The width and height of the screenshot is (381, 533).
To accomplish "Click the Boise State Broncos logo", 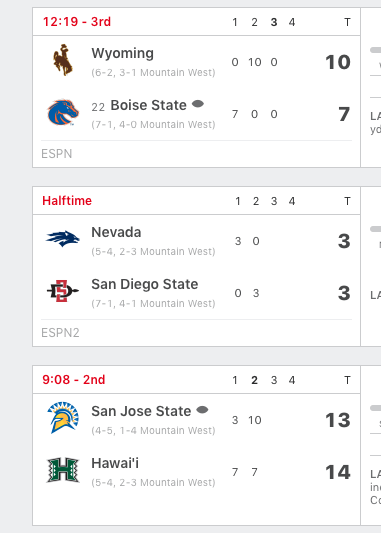I will [x=63, y=113].
